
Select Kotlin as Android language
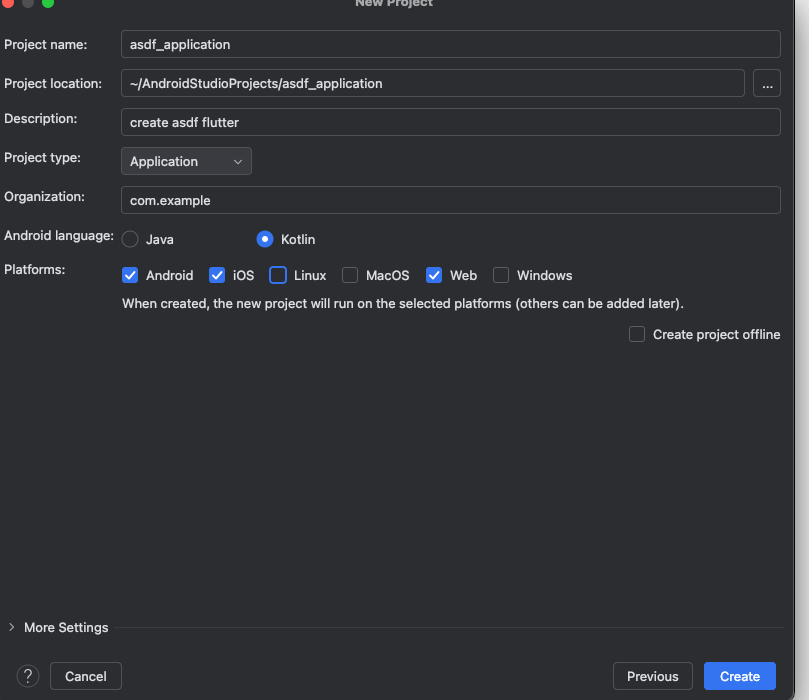click(x=265, y=239)
